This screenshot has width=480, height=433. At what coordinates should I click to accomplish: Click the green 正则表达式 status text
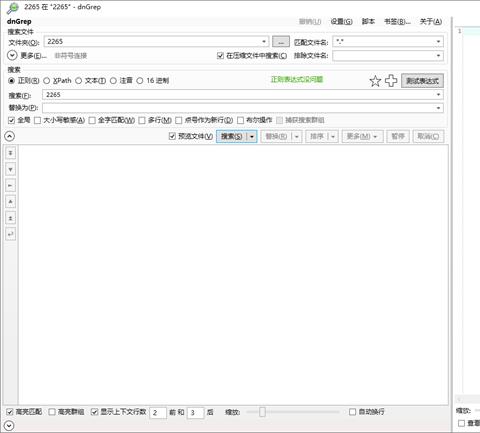297,79
